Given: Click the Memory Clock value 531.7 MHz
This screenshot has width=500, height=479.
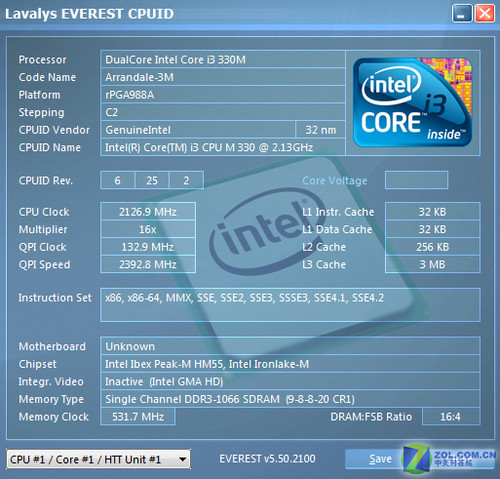Looking at the screenshot, I should 138,417.
